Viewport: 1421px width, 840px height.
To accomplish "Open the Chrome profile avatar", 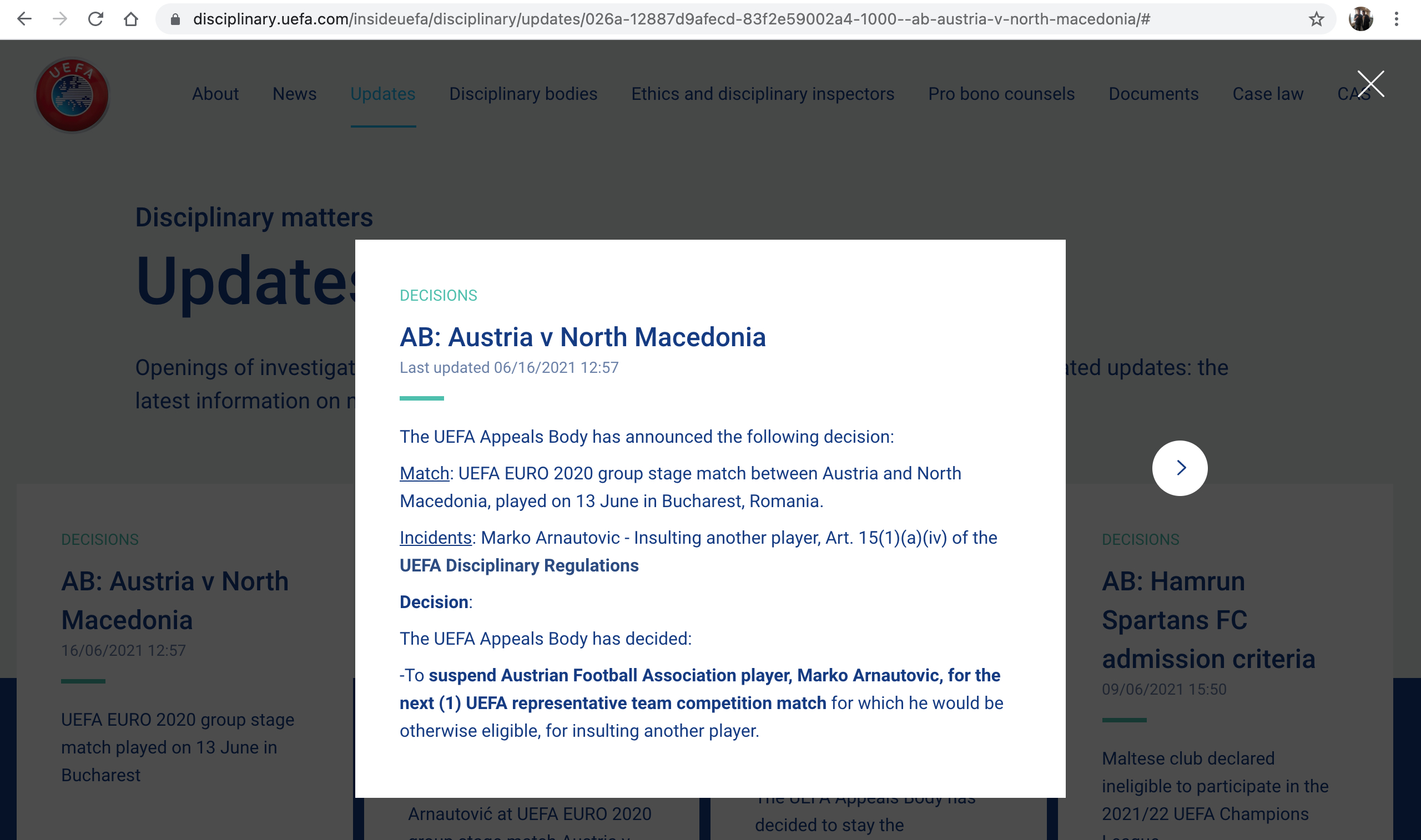I will (x=1361, y=19).
